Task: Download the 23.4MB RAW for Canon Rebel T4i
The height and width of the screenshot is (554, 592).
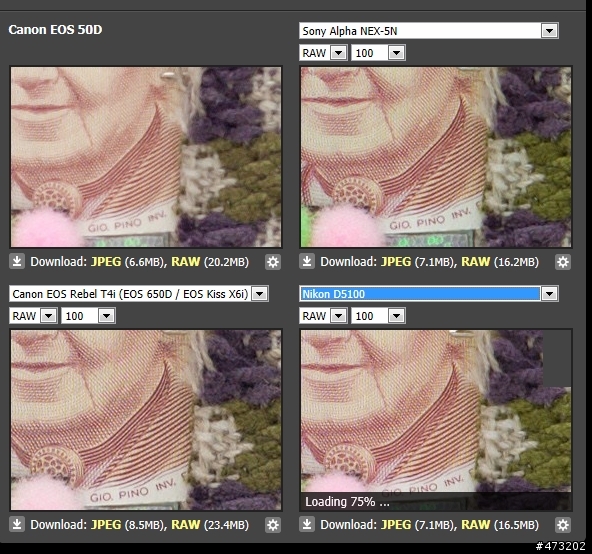Action: [185, 525]
